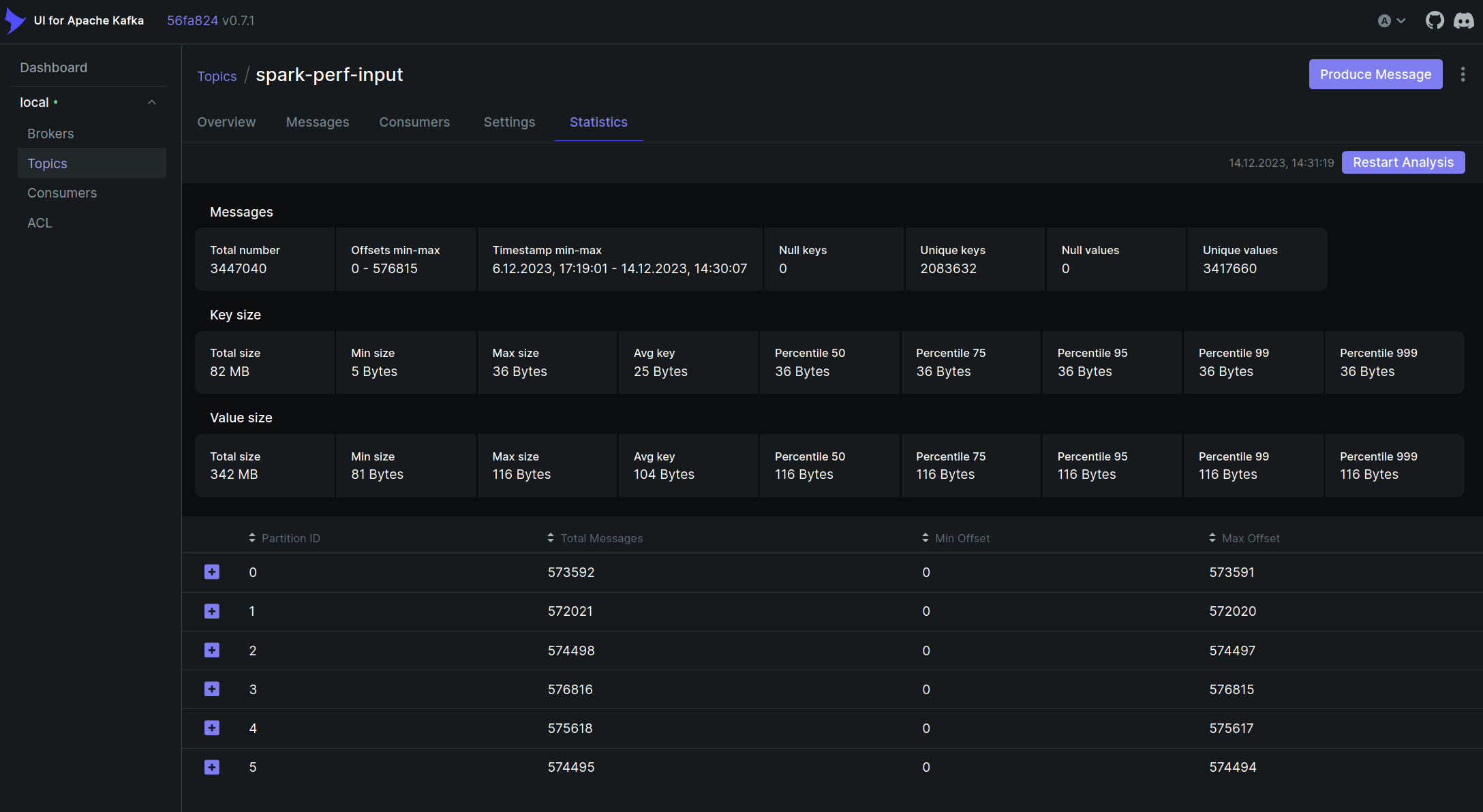Click Total Messages value 572021

[570, 611]
